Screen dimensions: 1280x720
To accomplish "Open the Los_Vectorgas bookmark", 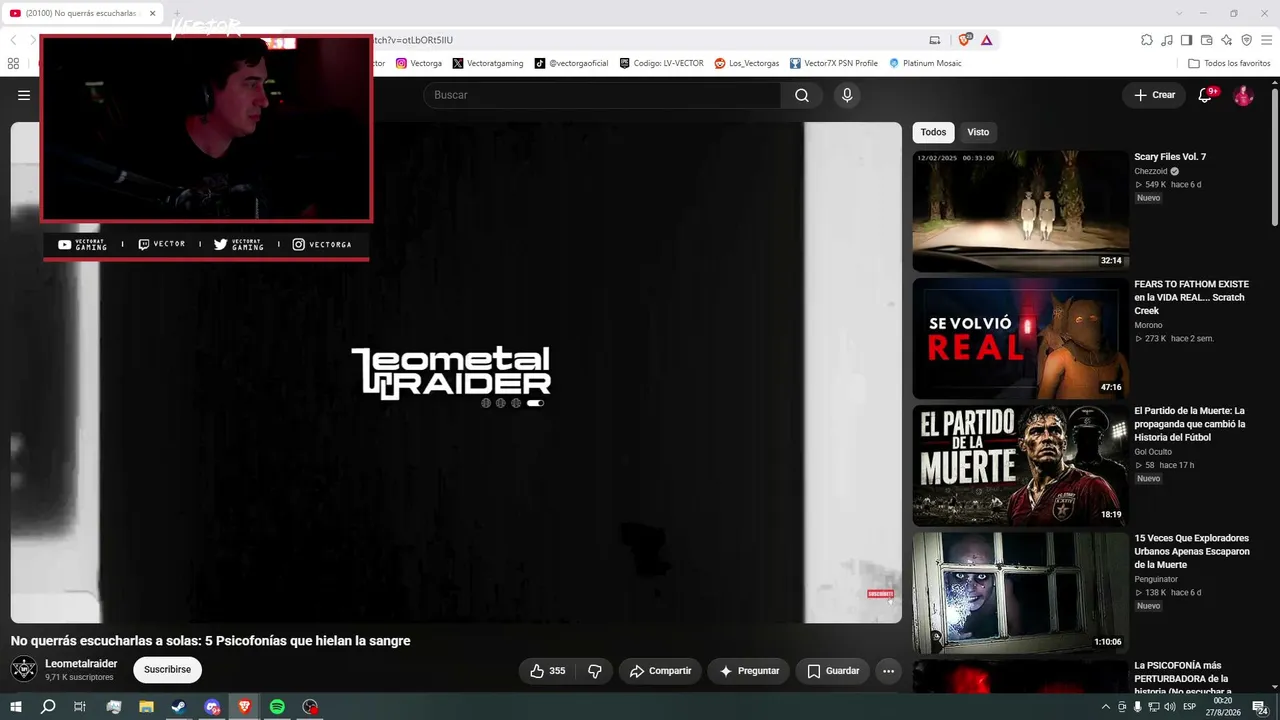I will [x=747, y=63].
